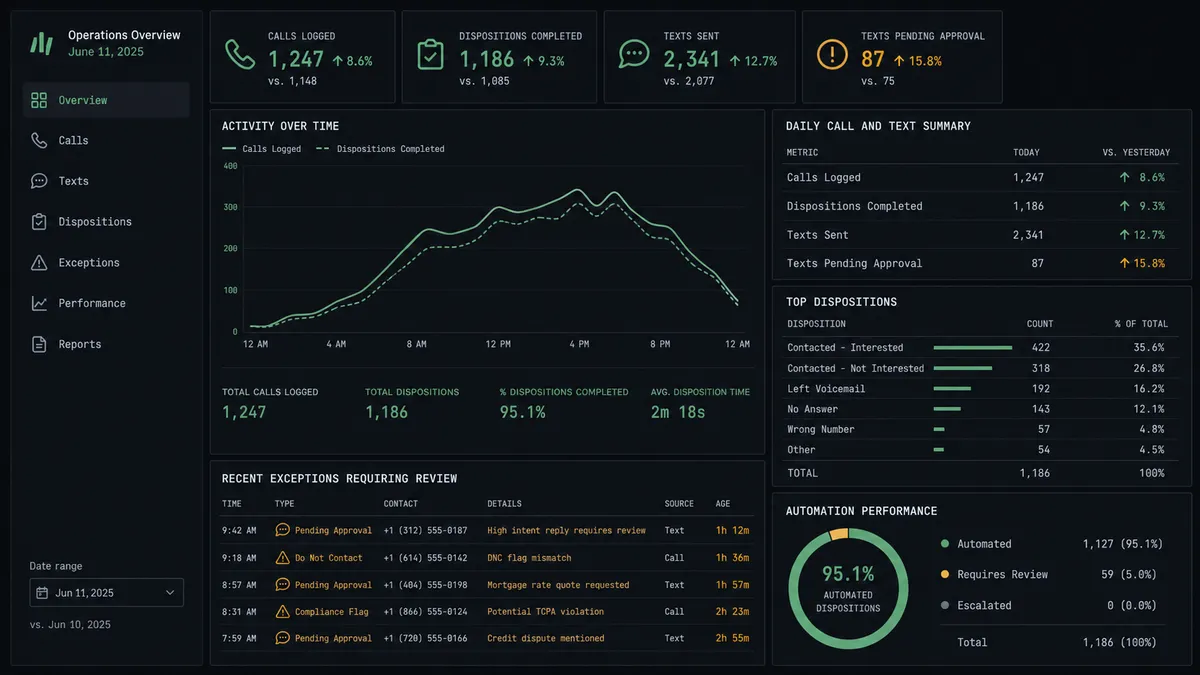Click the Overview grid icon in sidebar
This screenshot has height=675, width=1200.
pyautogui.click(x=39, y=100)
